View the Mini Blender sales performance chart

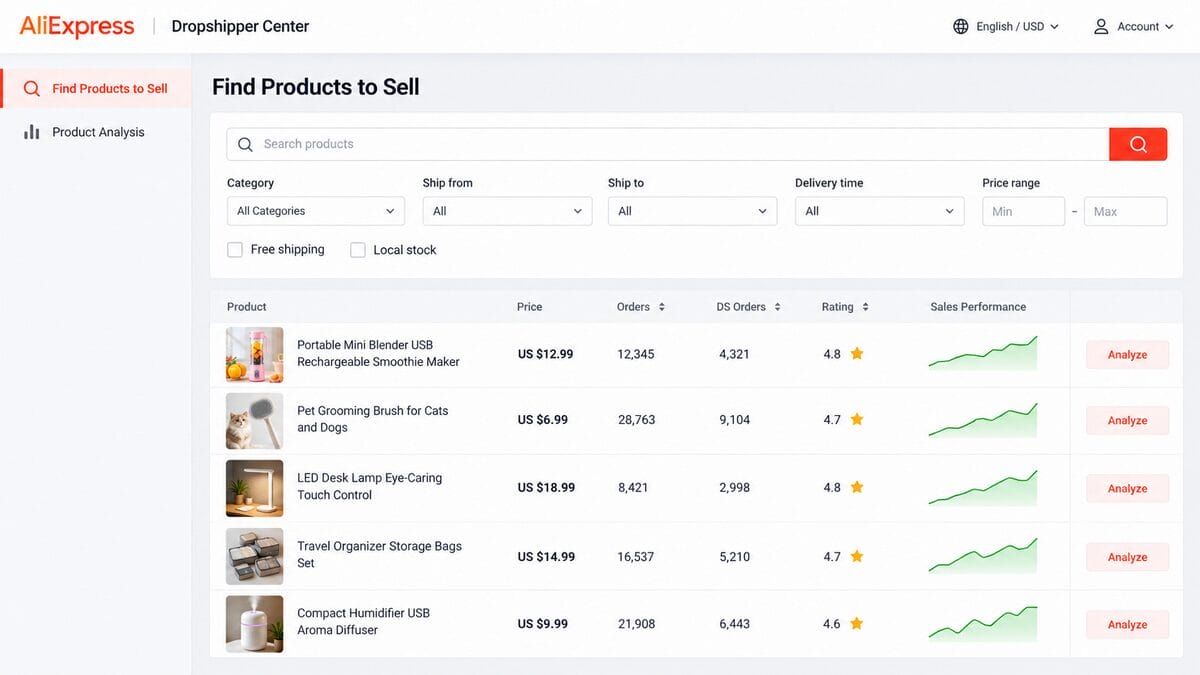tap(983, 353)
